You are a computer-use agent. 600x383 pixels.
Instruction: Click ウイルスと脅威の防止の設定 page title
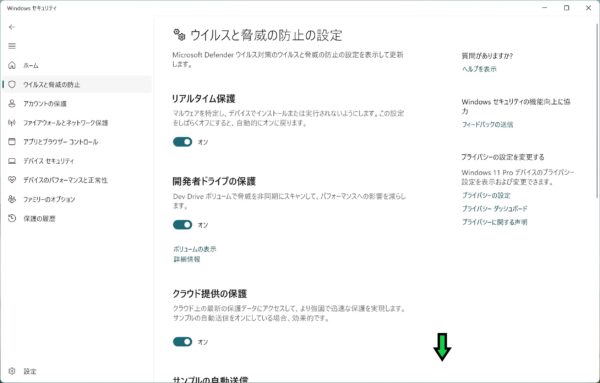coord(266,35)
